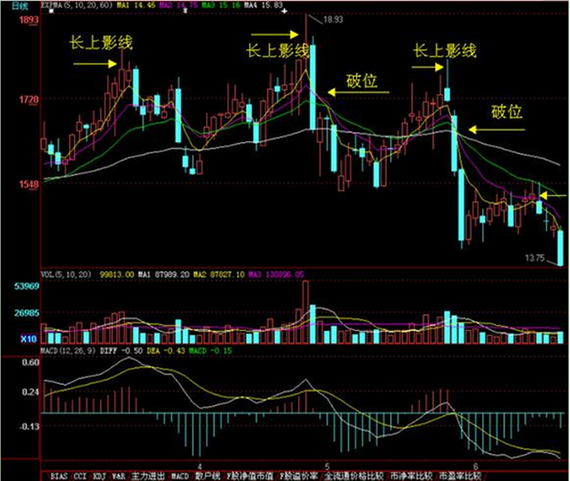Select the CCI indicator tab
570x481 pixels.
click(x=80, y=476)
